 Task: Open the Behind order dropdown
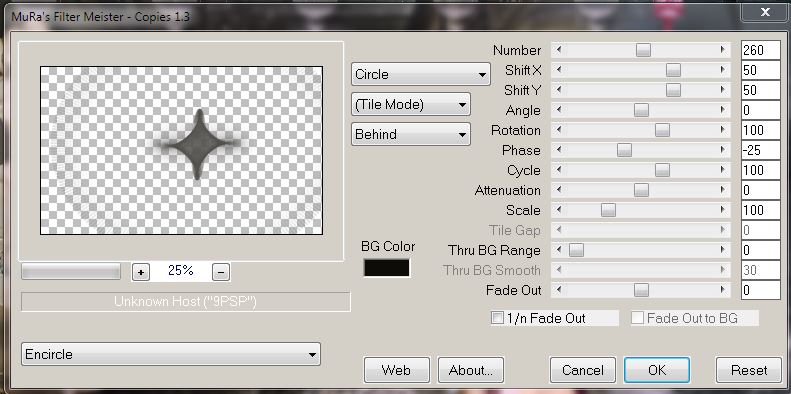pyautogui.click(x=411, y=134)
